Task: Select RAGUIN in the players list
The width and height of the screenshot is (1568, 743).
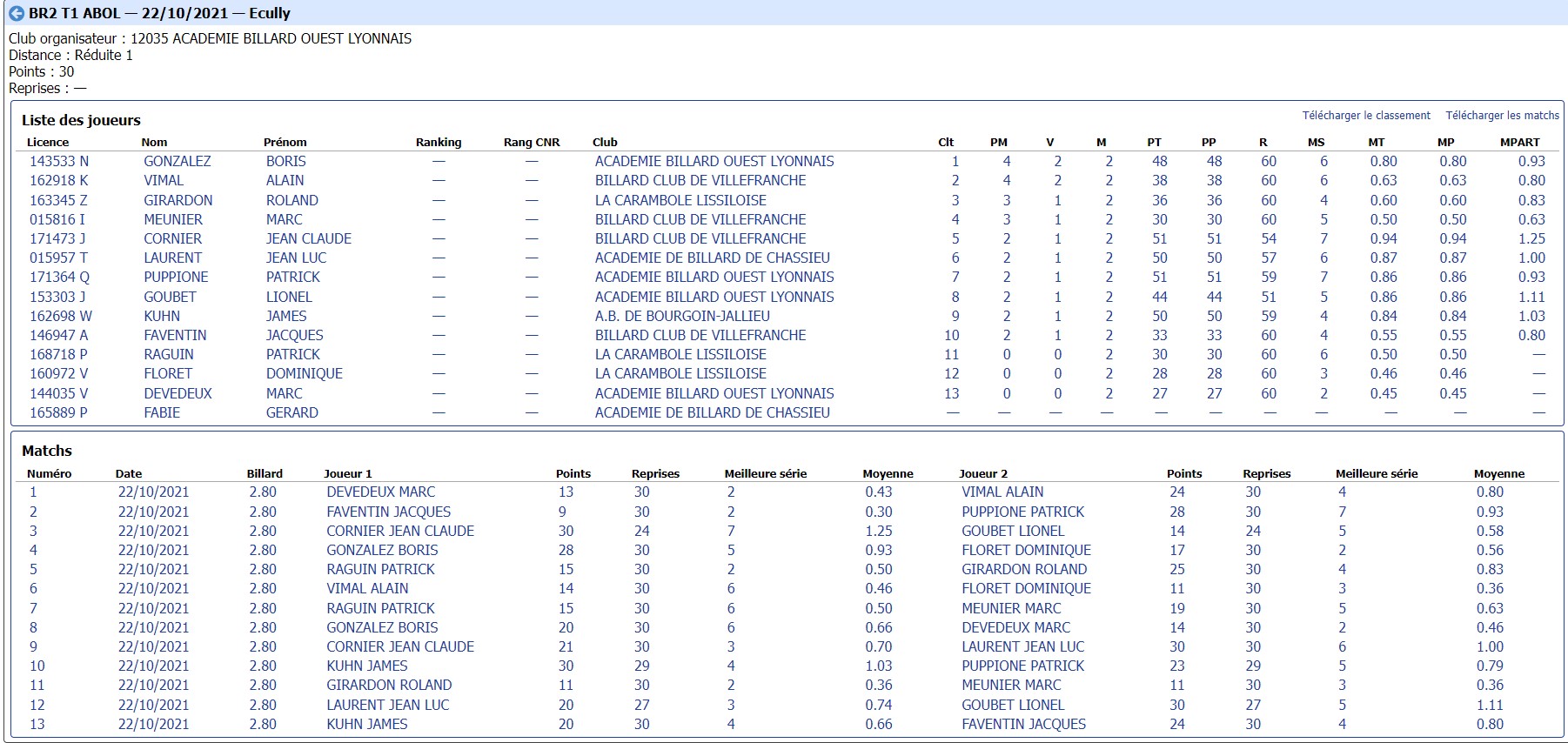Action: click(x=169, y=354)
